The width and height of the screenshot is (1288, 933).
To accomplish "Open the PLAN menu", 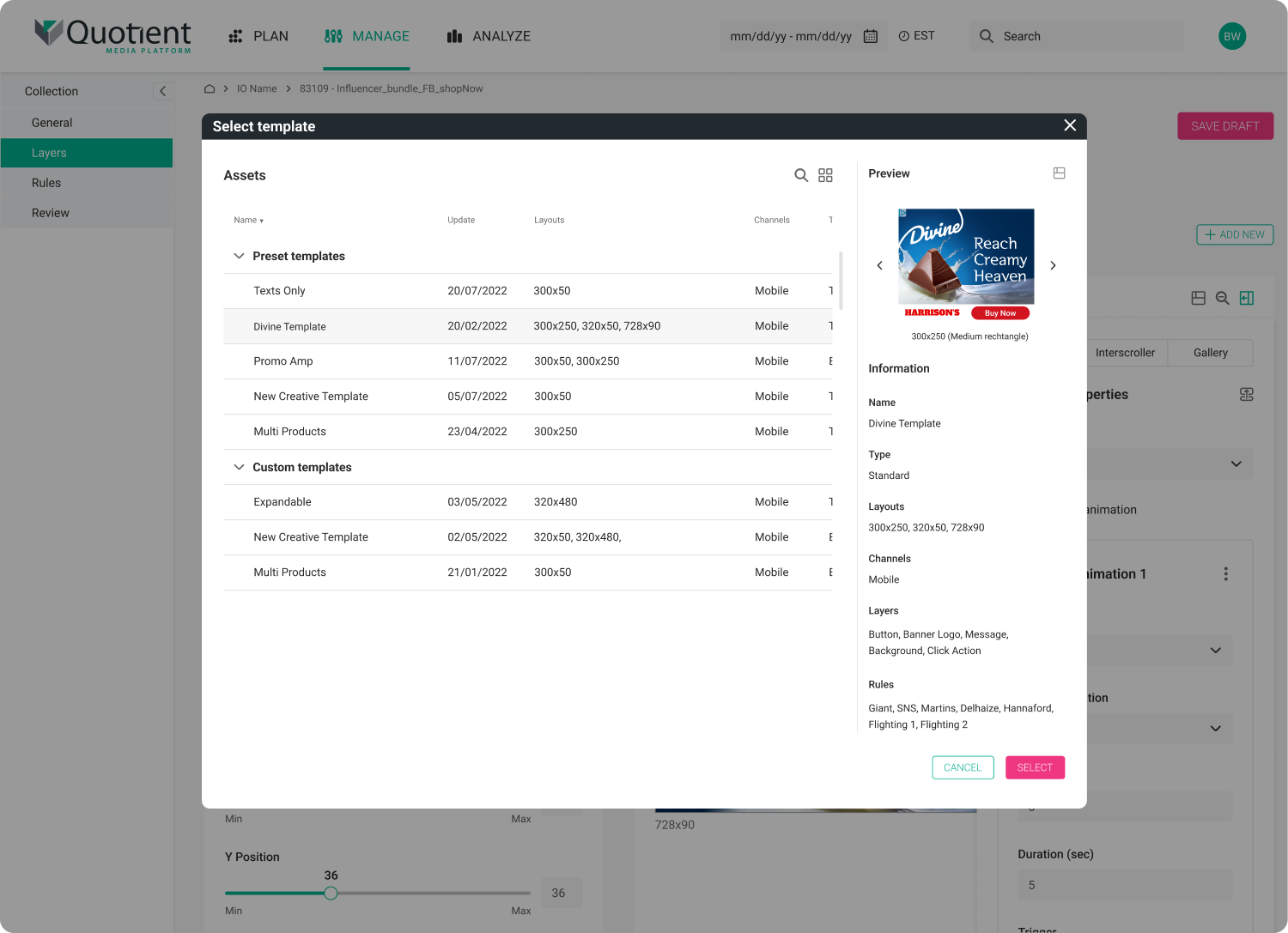I will 258,36.
